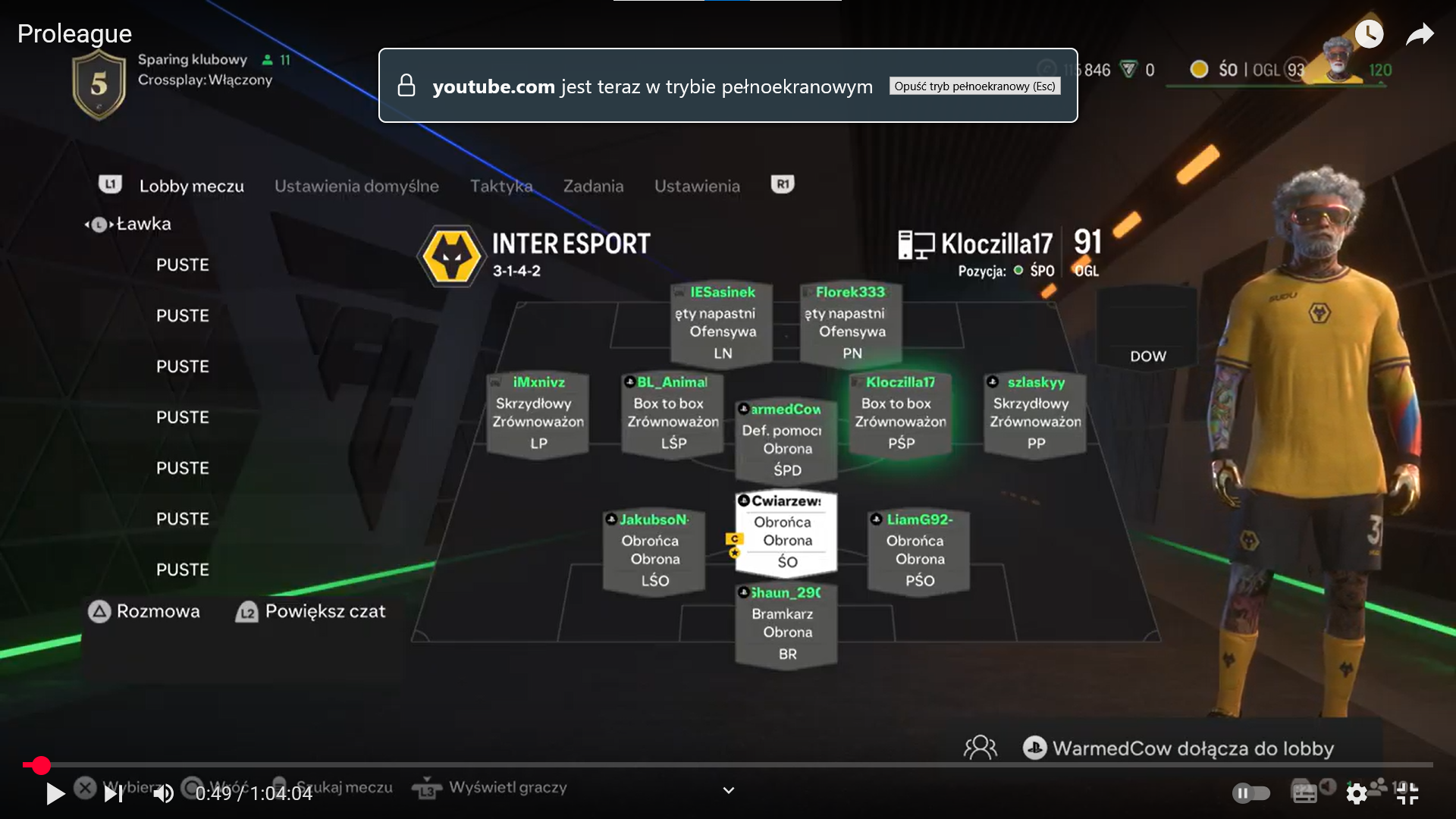This screenshot has height=819, width=1456.
Task: Play the YouTube video
Action: coord(55,794)
